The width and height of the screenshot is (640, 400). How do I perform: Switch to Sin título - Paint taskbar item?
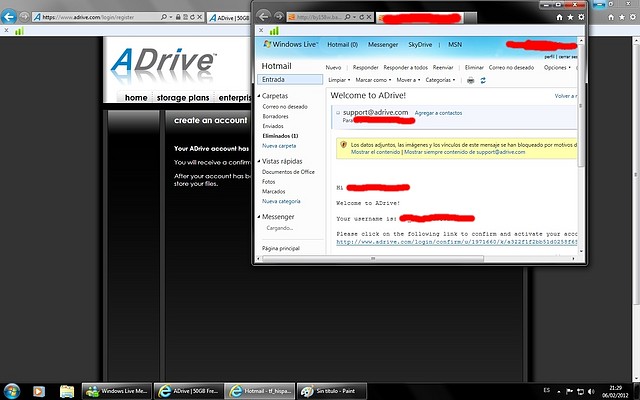click(332, 391)
